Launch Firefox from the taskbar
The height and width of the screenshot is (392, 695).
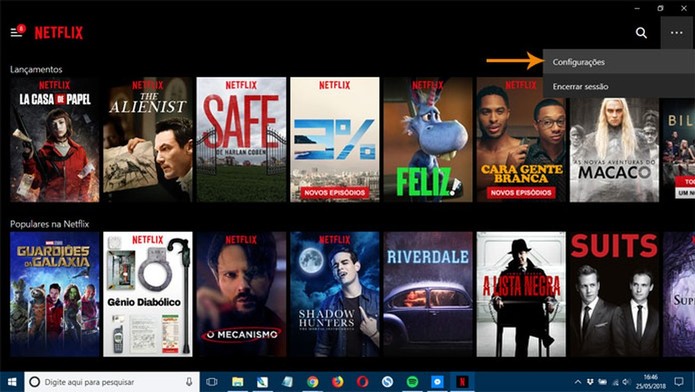pos(338,382)
